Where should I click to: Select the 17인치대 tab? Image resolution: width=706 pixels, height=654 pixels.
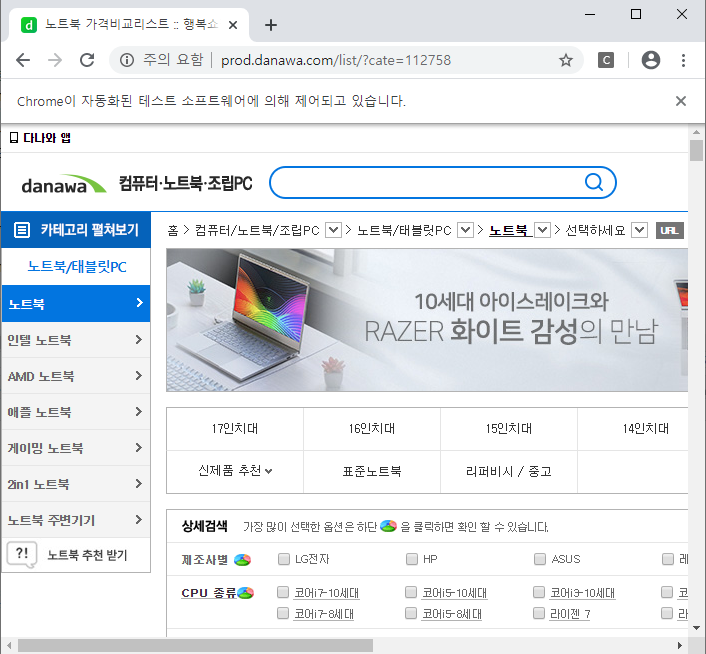pyautogui.click(x=235, y=429)
